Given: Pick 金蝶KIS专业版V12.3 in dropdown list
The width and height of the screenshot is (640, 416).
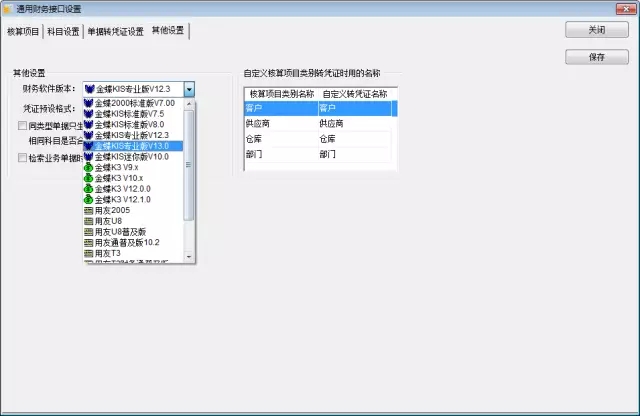Looking at the screenshot, I should point(133,135).
